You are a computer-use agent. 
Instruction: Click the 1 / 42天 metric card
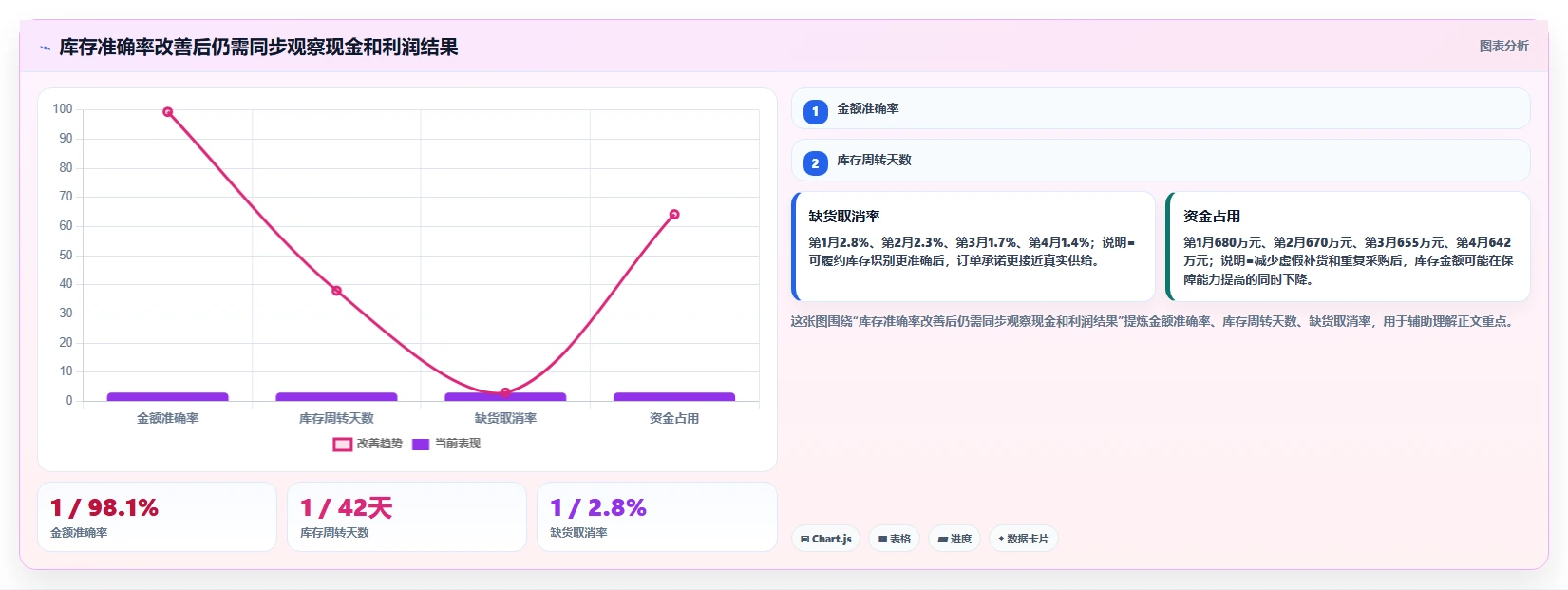(406, 517)
